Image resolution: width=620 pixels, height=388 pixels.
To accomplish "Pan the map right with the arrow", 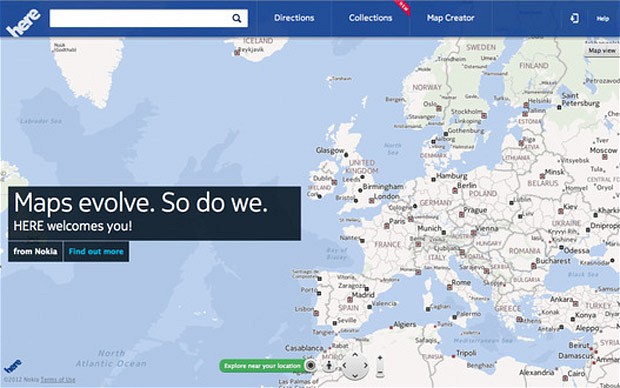I will 366,365.
